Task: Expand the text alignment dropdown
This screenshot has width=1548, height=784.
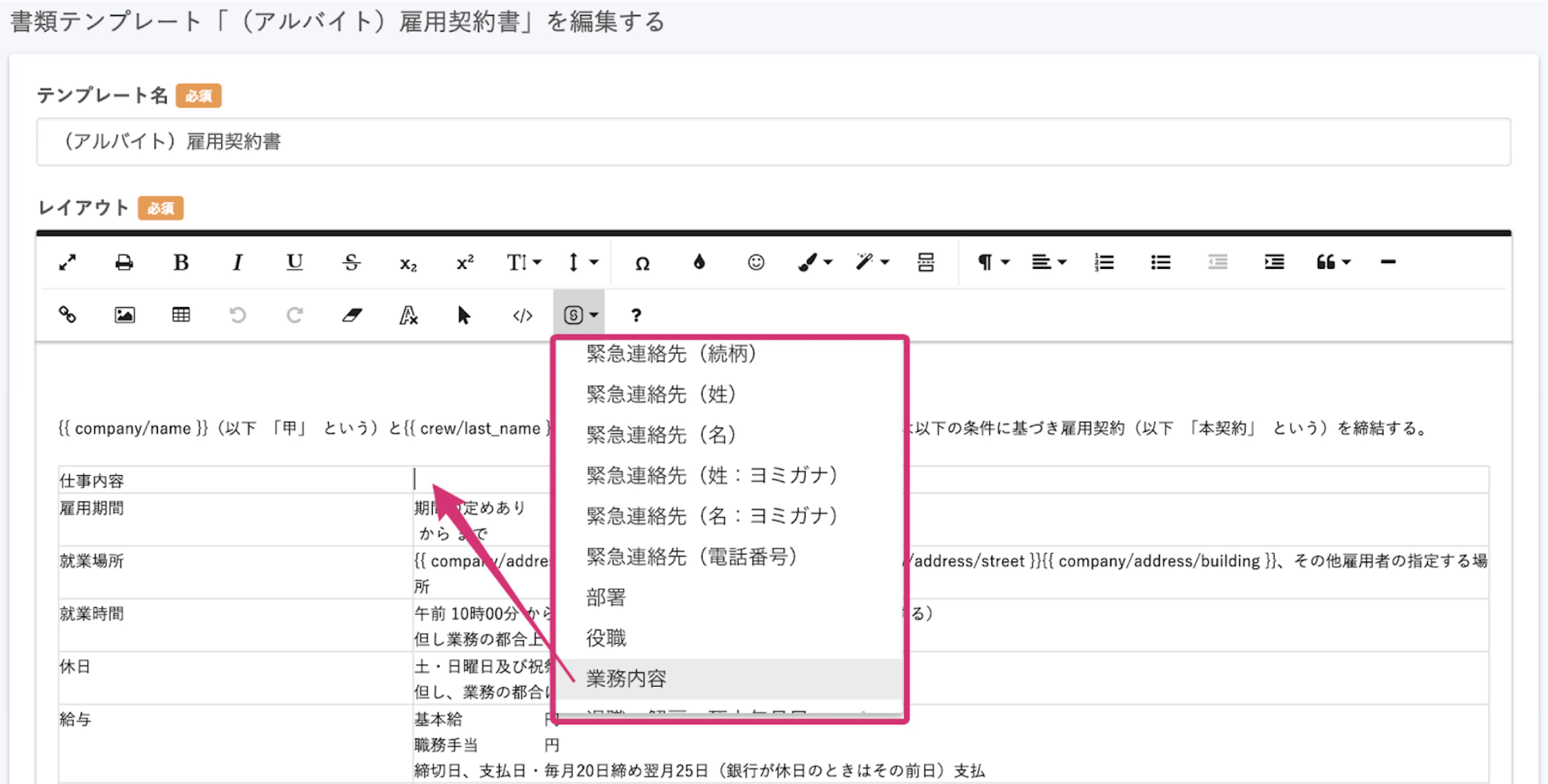Action: point(1048,262)
